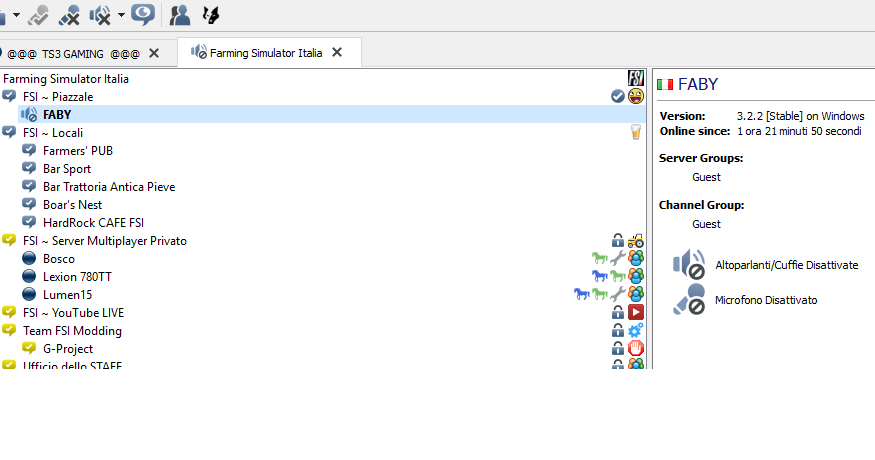Click the beer glass icon on Locali
Viewport: 875px width, 460px height.
[635, 132]
